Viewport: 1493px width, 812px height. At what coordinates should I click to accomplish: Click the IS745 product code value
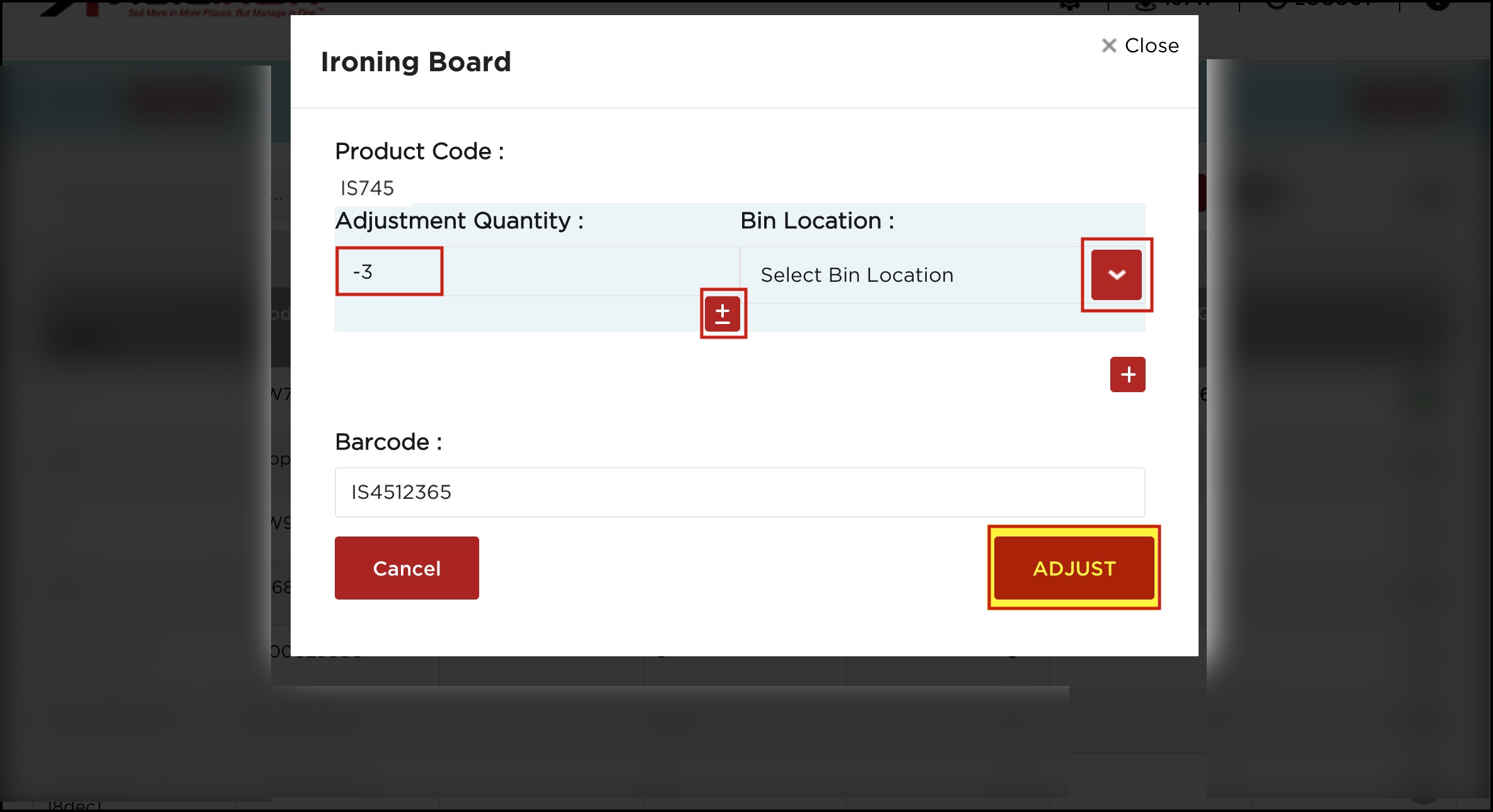[367, 188]
